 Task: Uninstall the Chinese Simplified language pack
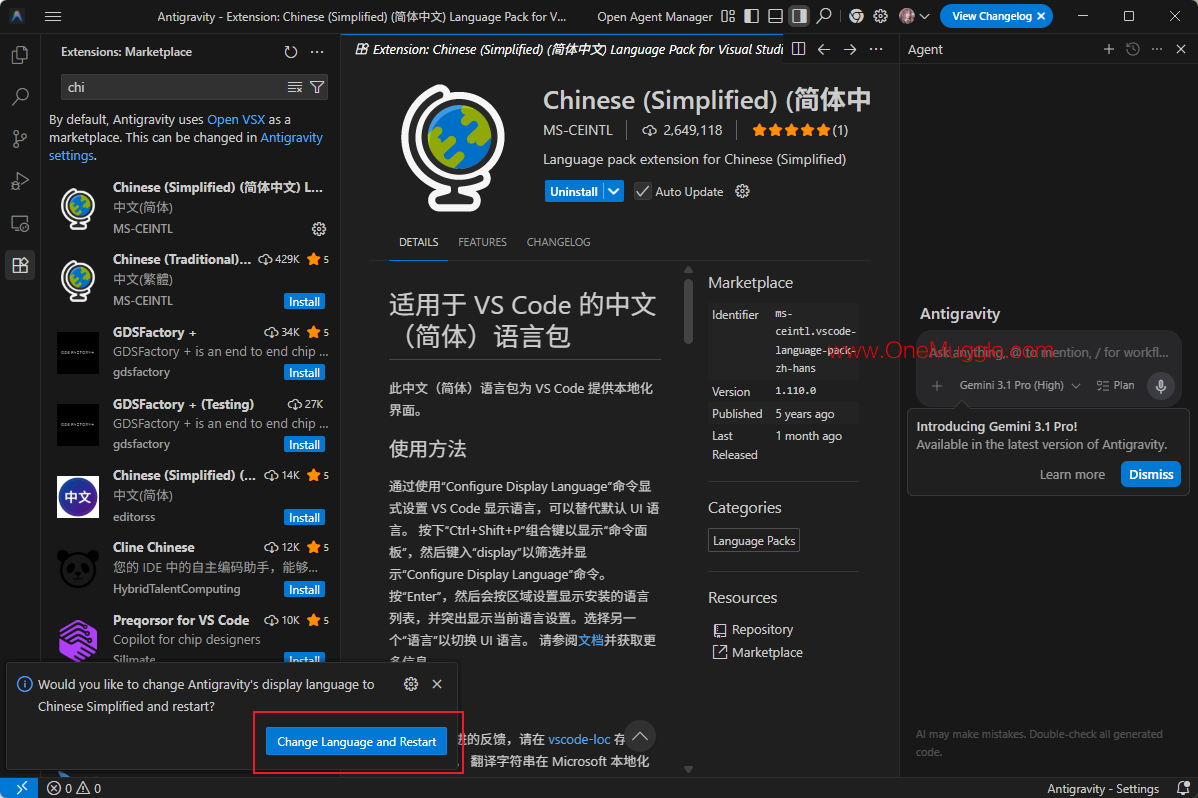click(x=574, y=191)
